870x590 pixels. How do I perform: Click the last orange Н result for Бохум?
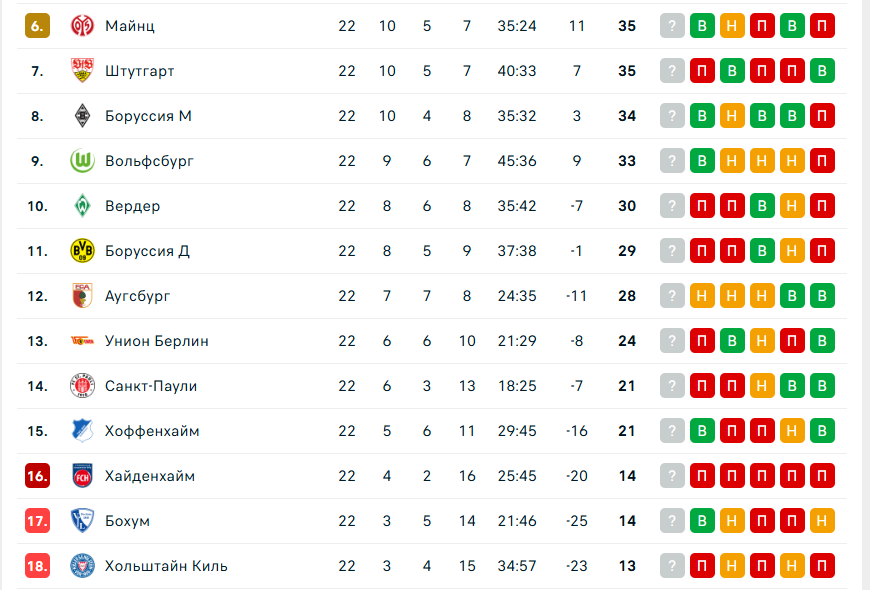[x=822, y=521]
